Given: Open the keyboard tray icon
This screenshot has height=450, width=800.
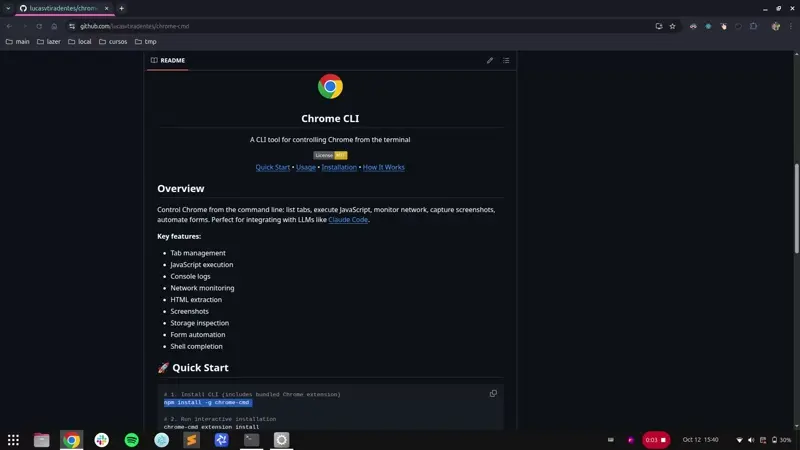Looking at the screenshot, I should pos(611,440).
